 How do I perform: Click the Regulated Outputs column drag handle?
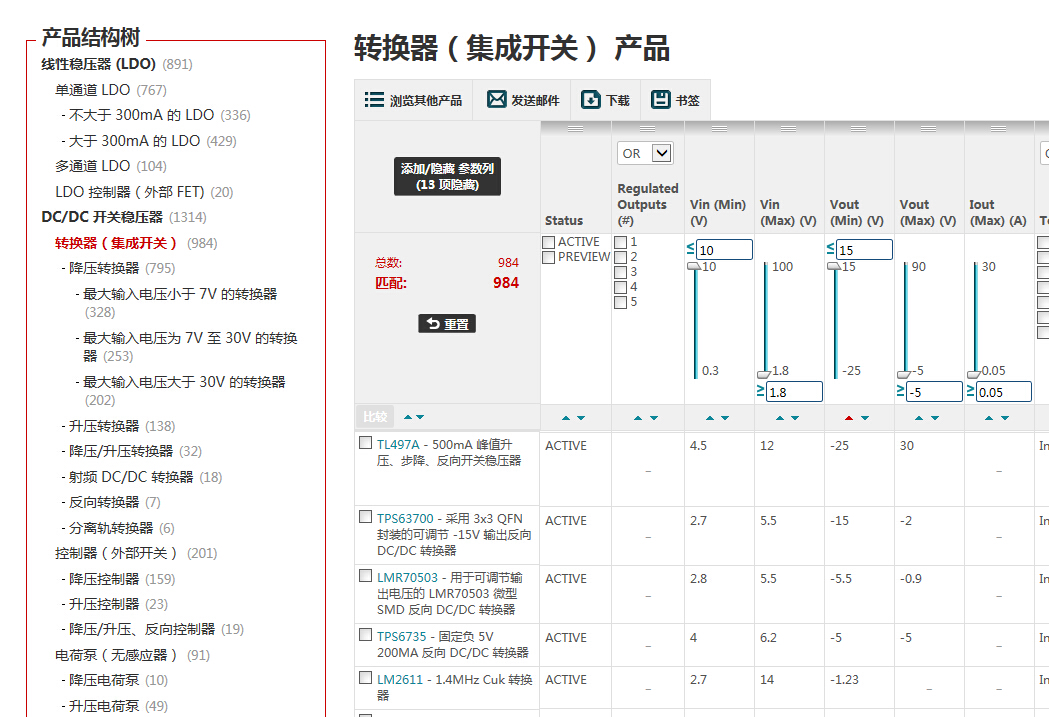[x=648, y=128]
